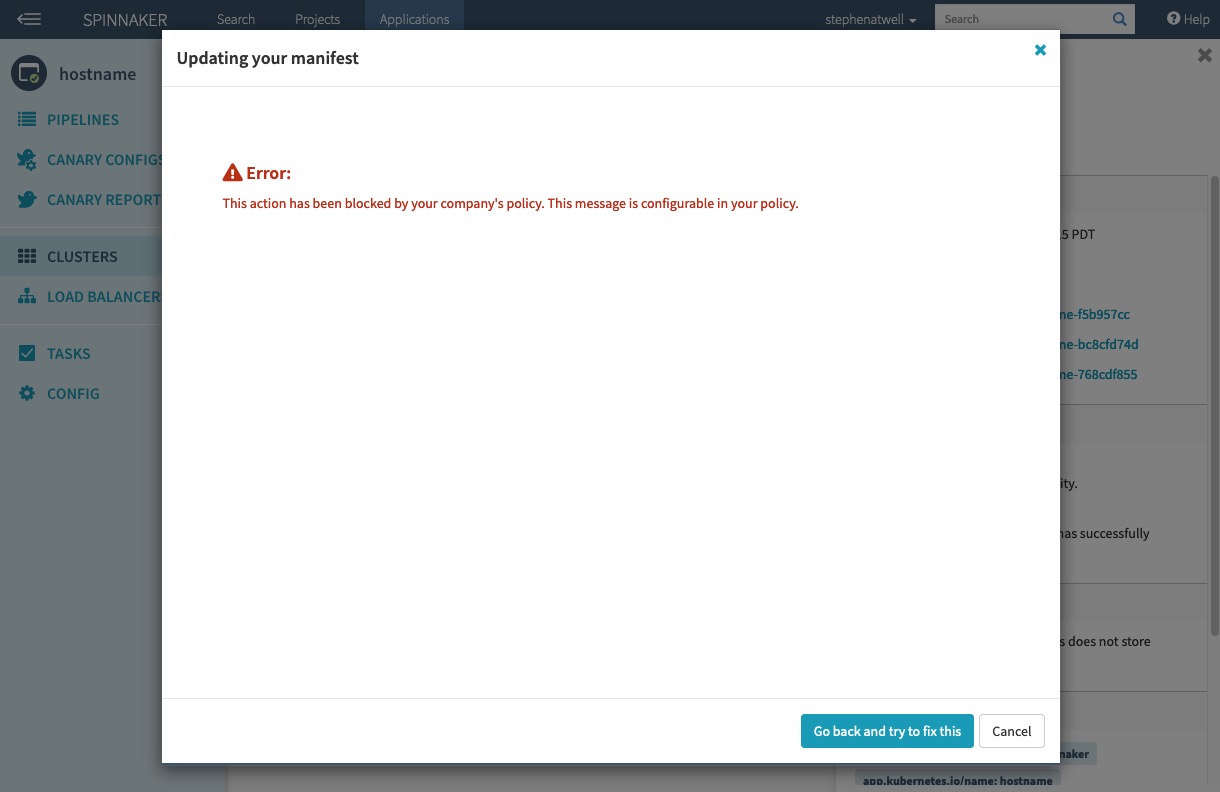The height and width of the screenshot is (792, 1220).
Task: Open the hostname-f5b957cc link
Action: click(1094, 314)
